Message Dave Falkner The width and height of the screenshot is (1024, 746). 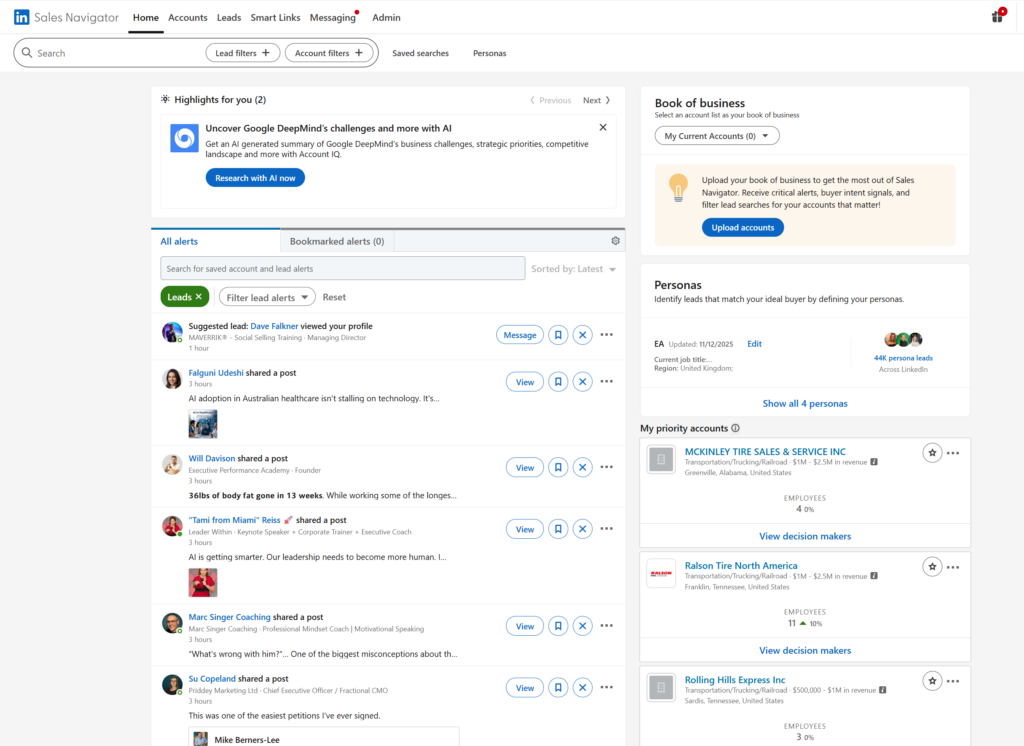520,335
